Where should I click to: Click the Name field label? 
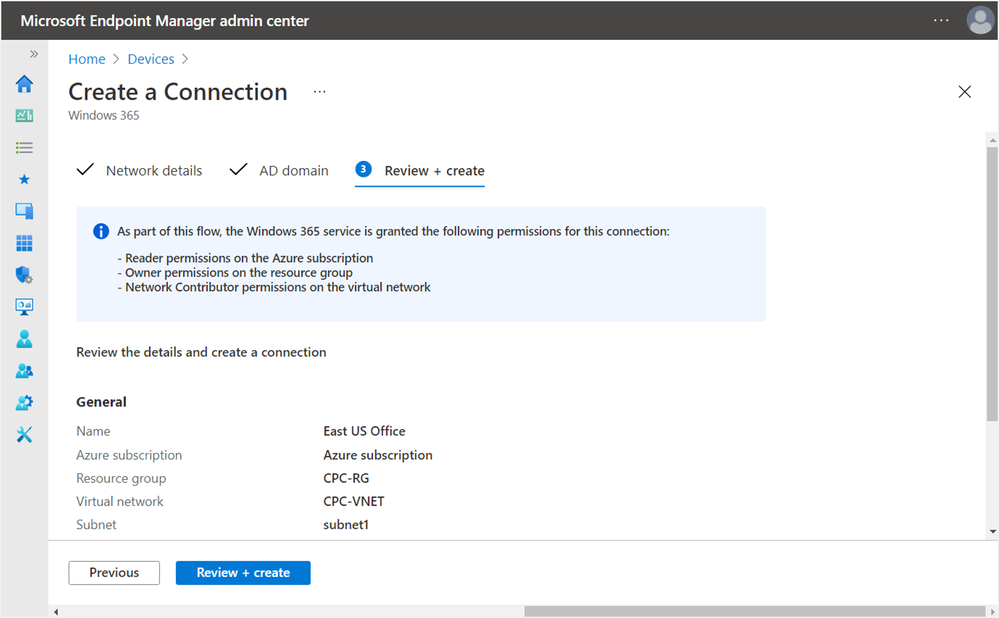[93, 431]
